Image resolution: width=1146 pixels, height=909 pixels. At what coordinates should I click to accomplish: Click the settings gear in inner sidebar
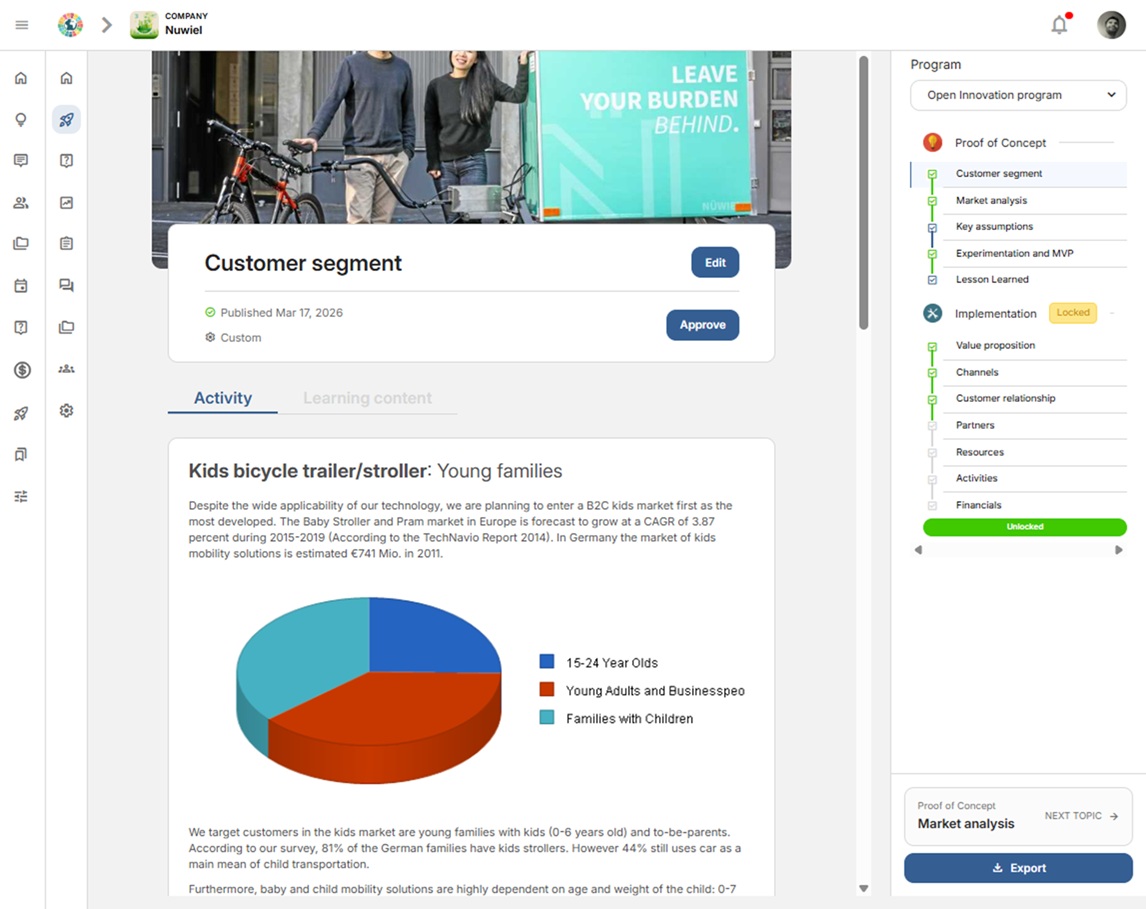click(66, 411)
